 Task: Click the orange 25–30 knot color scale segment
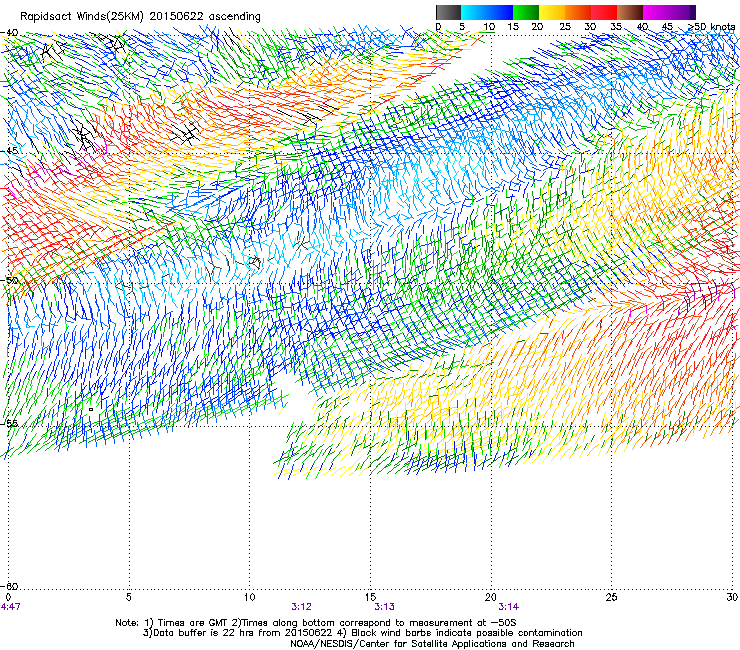click(578, 12)
